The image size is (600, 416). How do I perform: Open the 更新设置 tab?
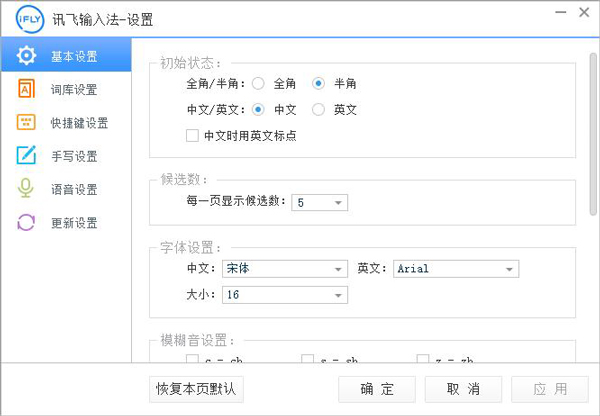point(66,222)
